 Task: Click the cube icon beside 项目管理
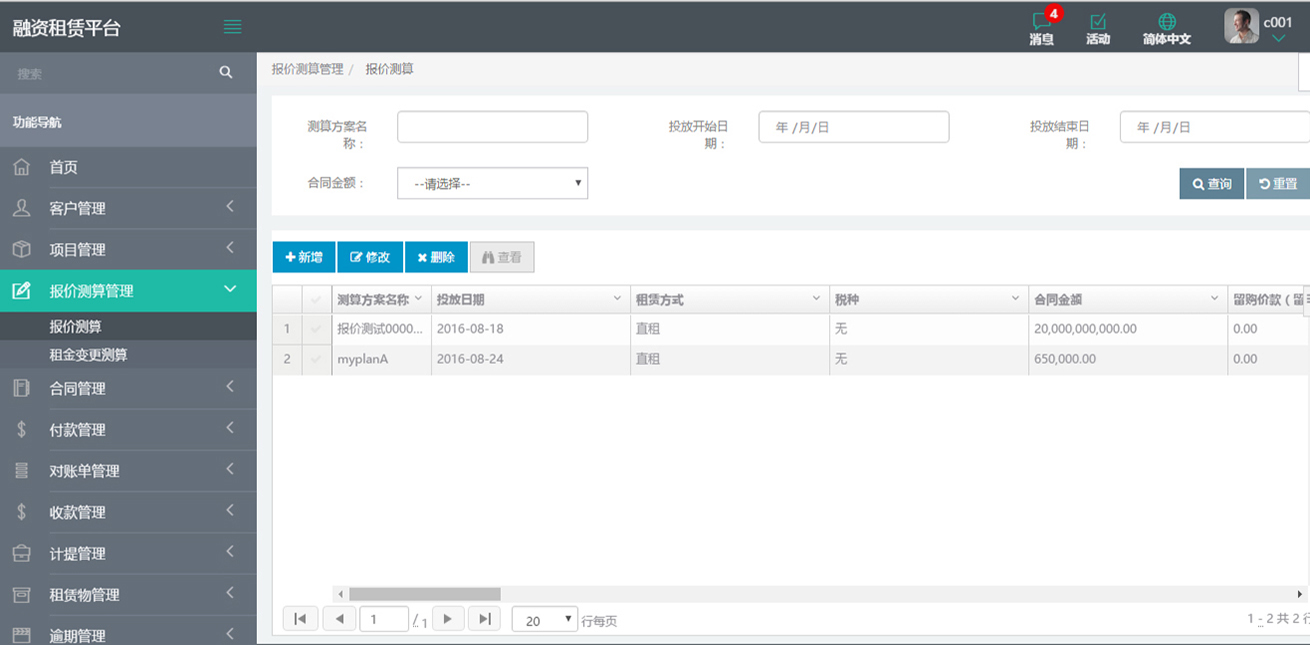click(21, 249)
